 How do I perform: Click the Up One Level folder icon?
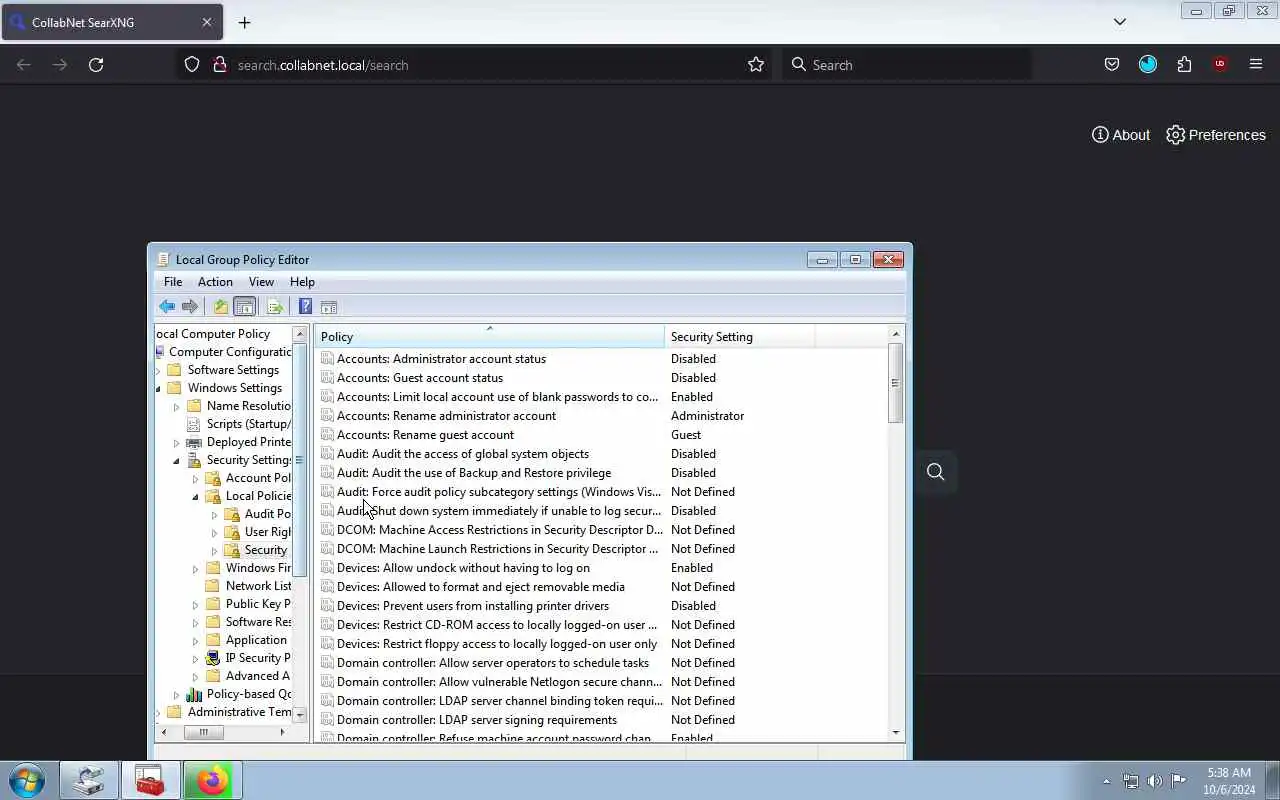coord(221,307)
